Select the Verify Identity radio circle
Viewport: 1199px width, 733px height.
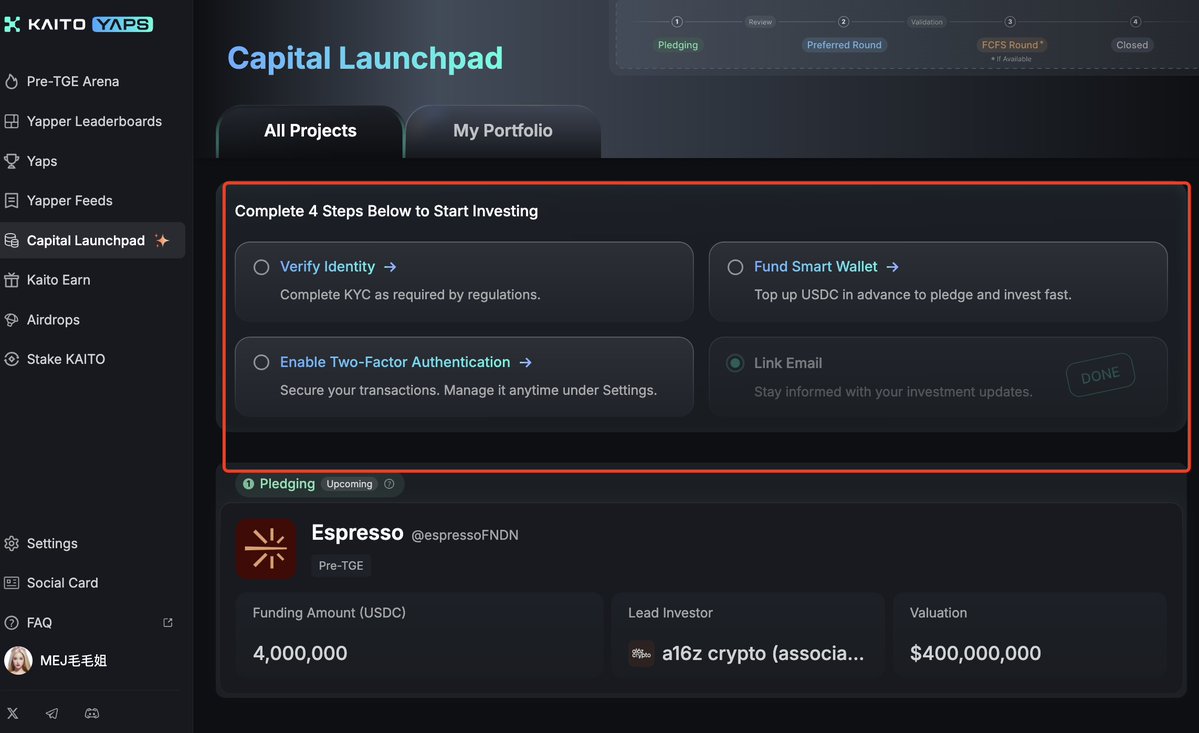[262, 267]
